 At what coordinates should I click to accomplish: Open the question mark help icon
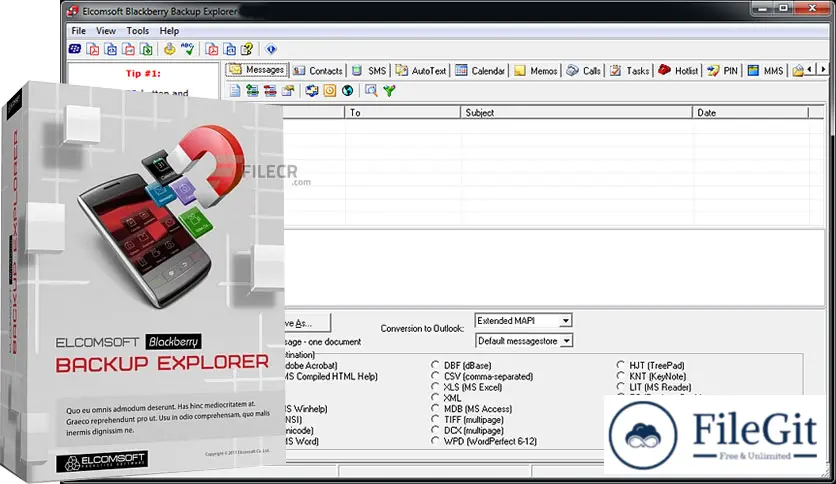tap(247, 50)
